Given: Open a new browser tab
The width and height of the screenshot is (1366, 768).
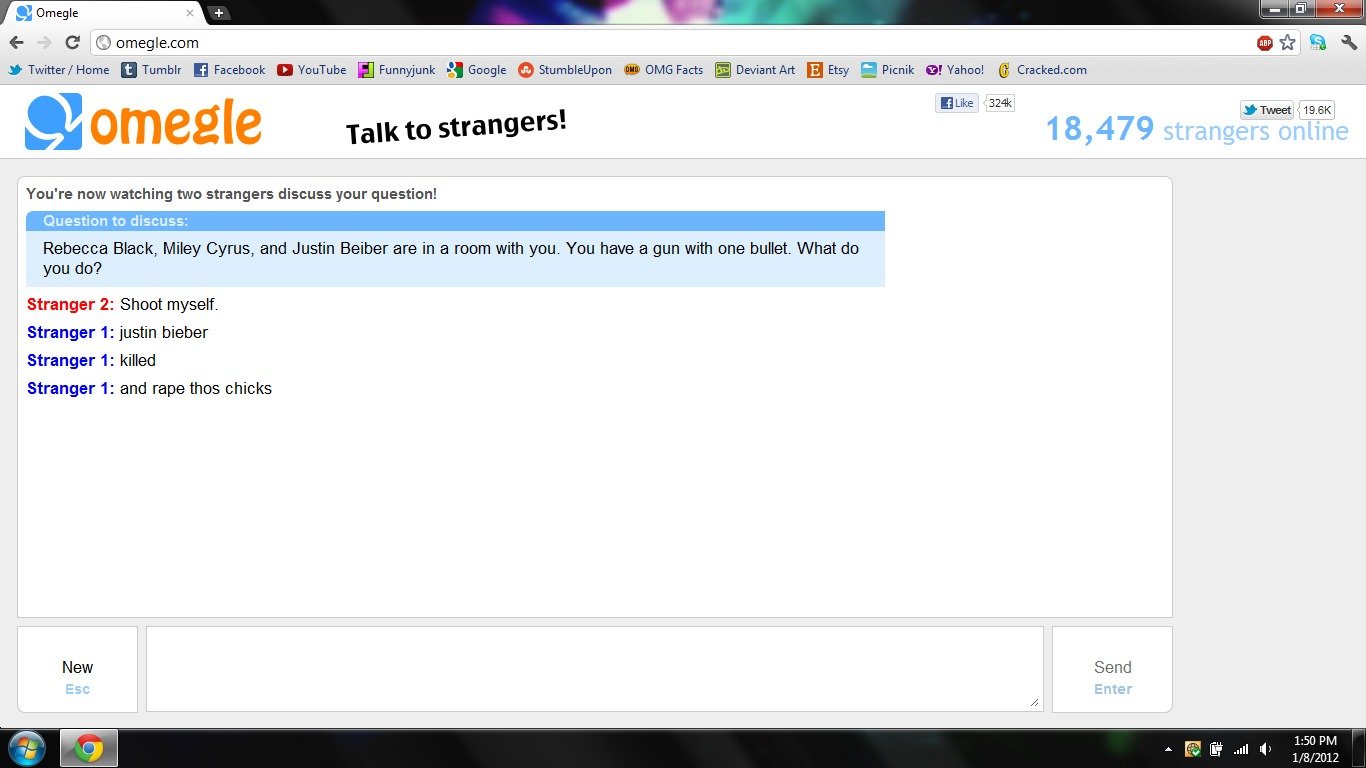Looking at the screenshot, I should pyautogui.click(x=218, y=13).
